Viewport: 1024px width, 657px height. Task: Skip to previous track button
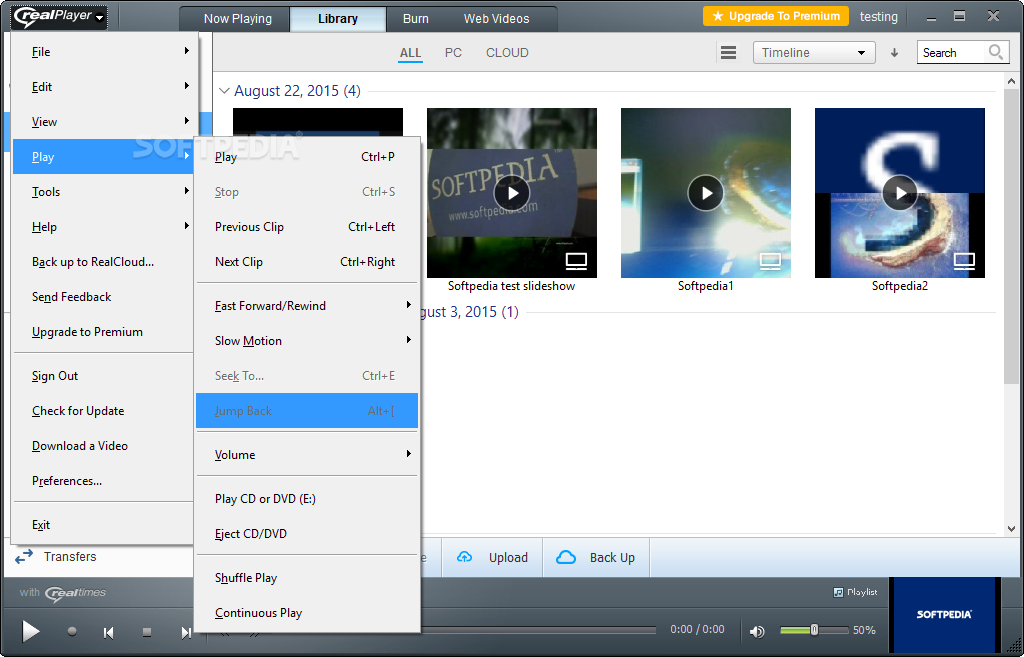click(108, 632)
